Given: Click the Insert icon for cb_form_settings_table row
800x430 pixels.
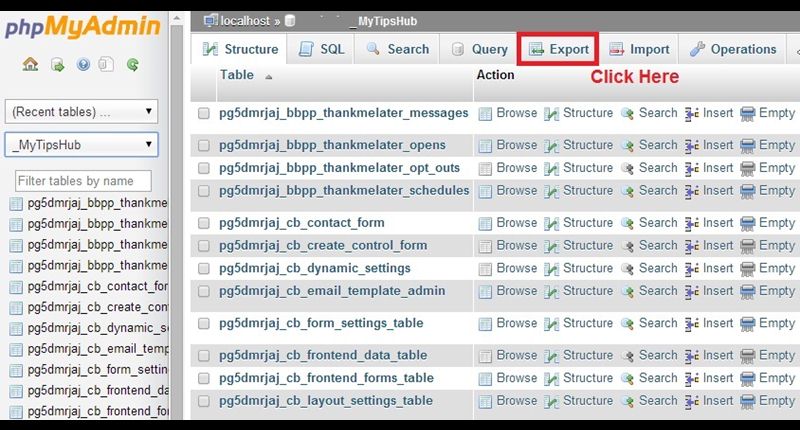Looking at the screenshot, I should pos(692,324).
